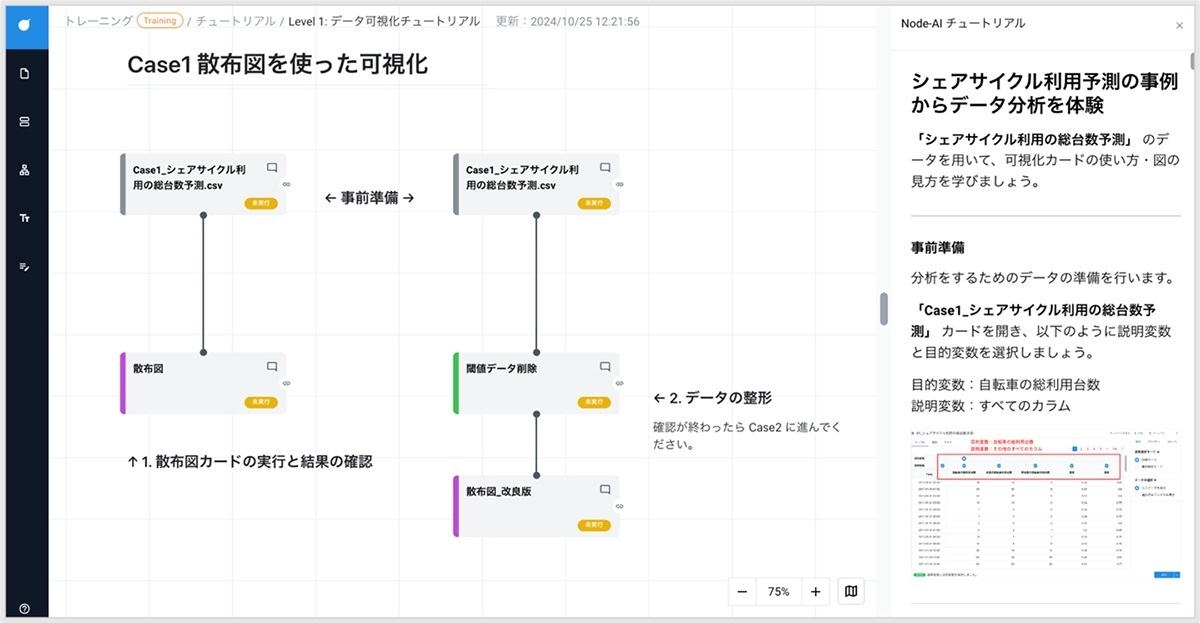Click the 75% zoom level field
This screenshot has height=623, width=1200.
pos(778,592)
